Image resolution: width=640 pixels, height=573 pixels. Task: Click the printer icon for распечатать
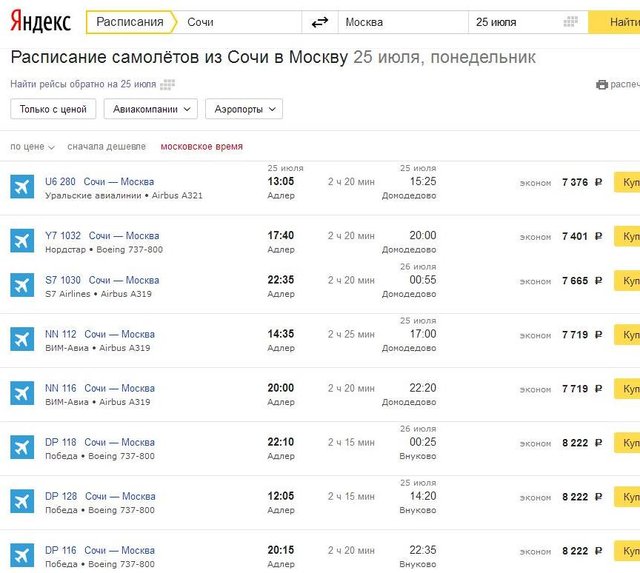pos(601,85)
